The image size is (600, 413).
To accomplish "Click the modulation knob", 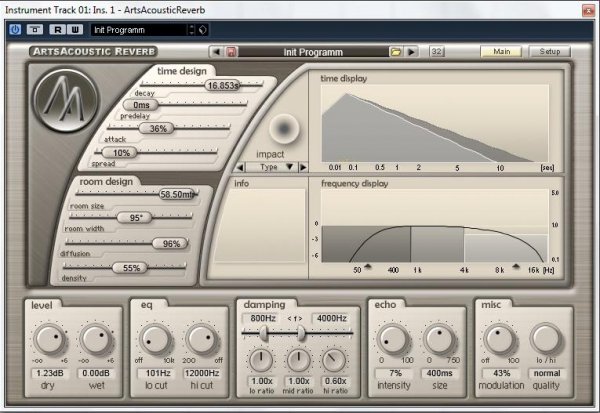I will [x=500, y=339].
